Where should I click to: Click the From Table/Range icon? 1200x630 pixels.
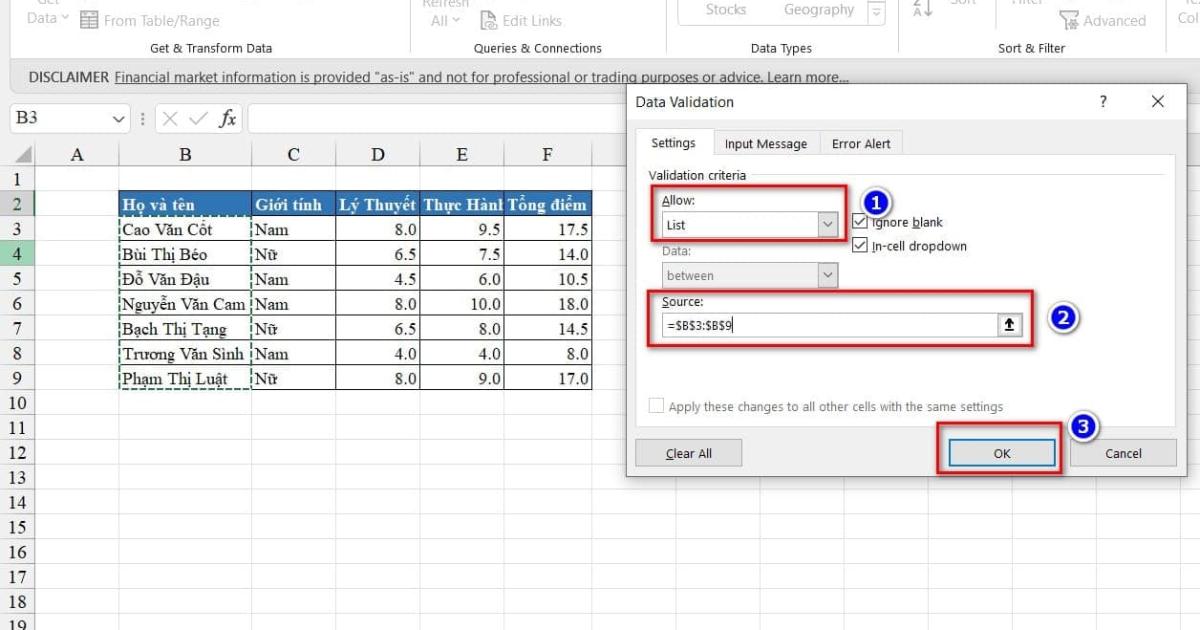(89, 20)
